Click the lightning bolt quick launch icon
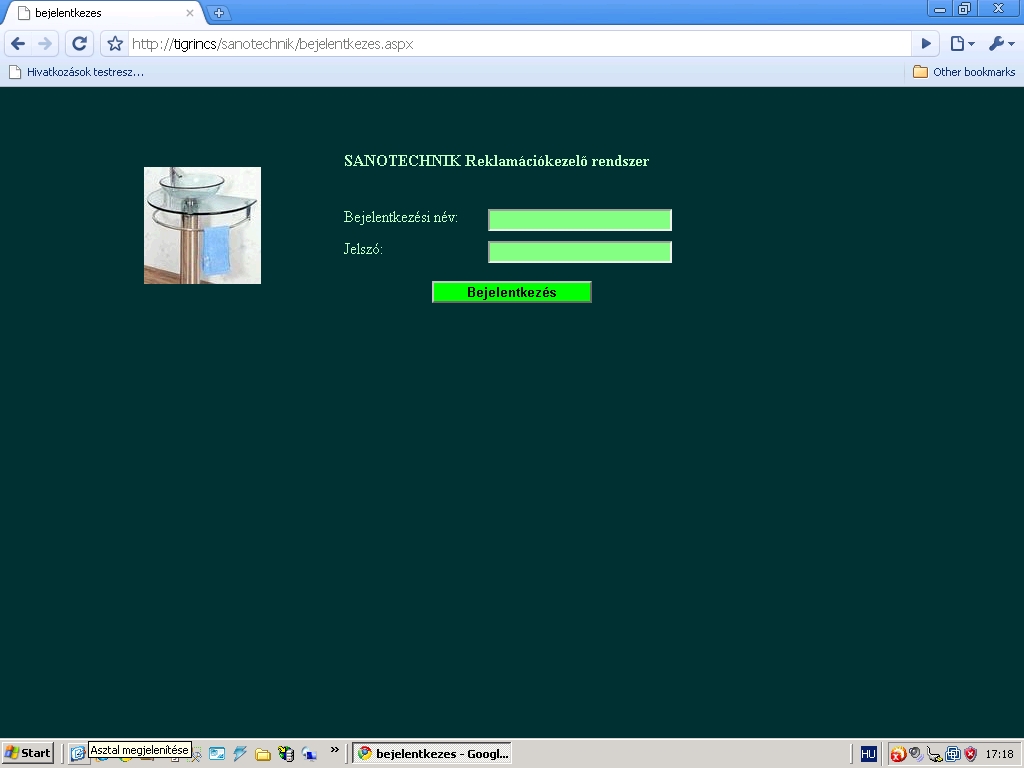 (x=240, y=753)
